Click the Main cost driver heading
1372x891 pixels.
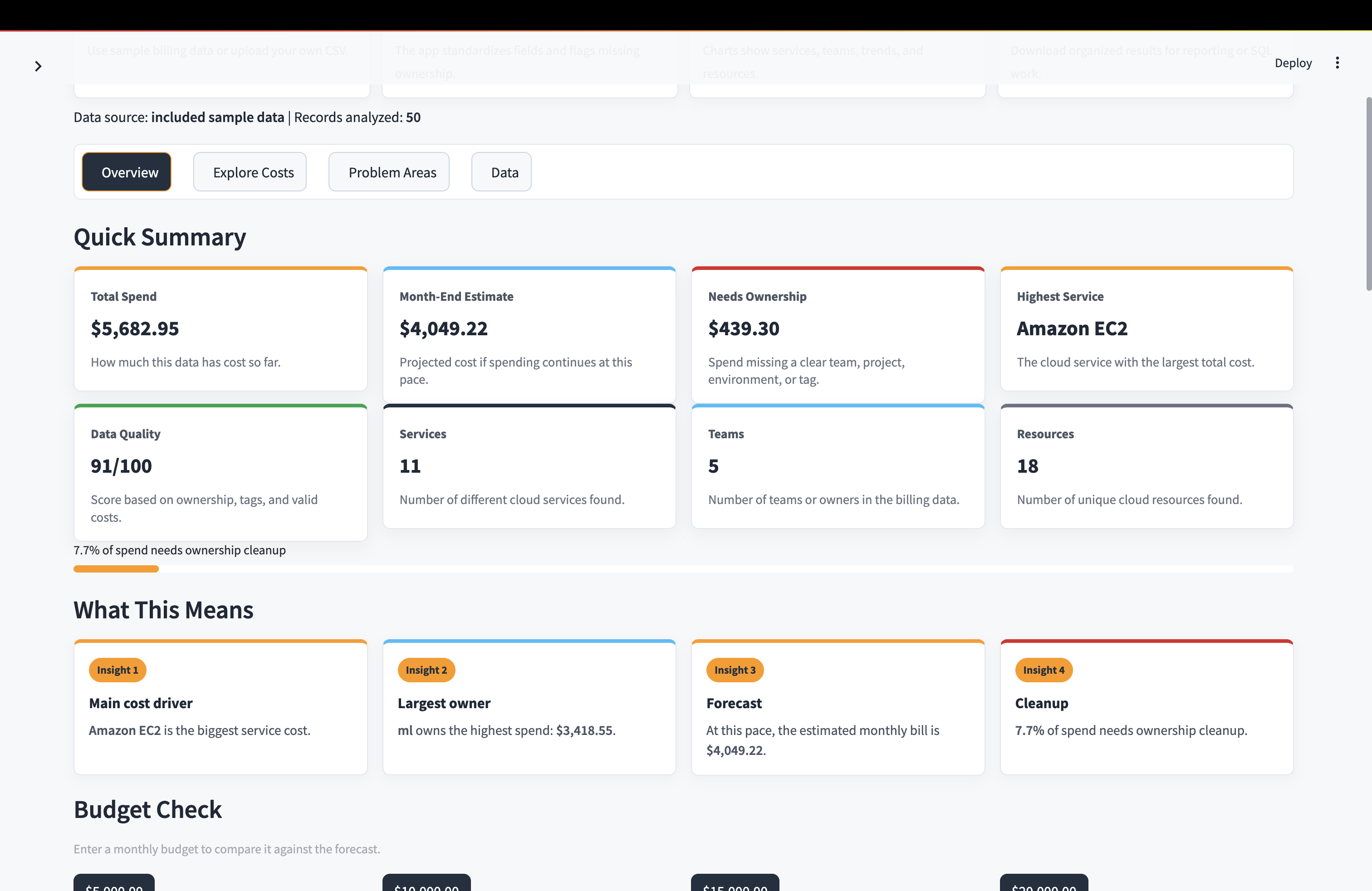click(x=141, y=703)
